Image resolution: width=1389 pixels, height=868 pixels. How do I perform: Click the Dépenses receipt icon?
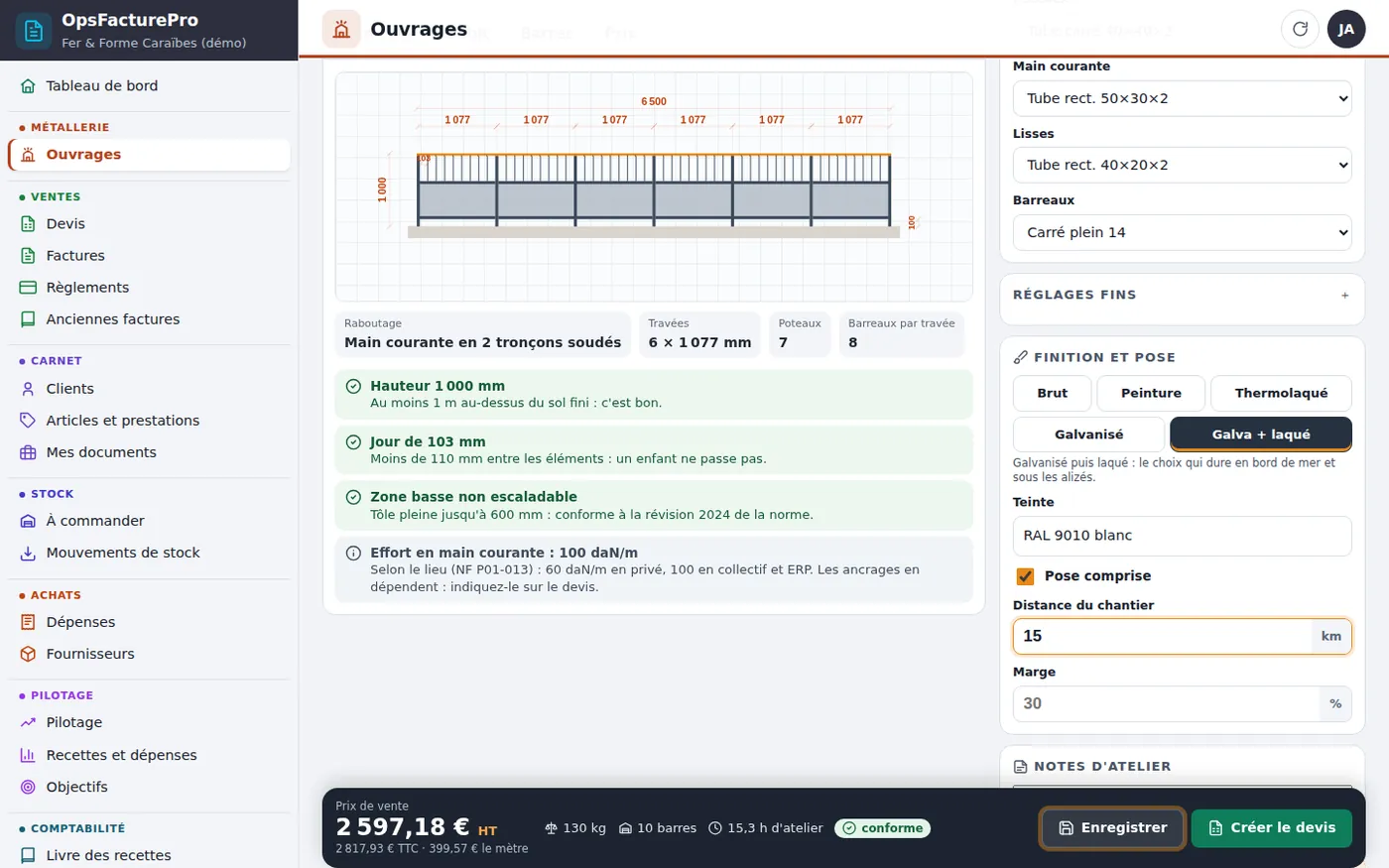coord(28,622)
